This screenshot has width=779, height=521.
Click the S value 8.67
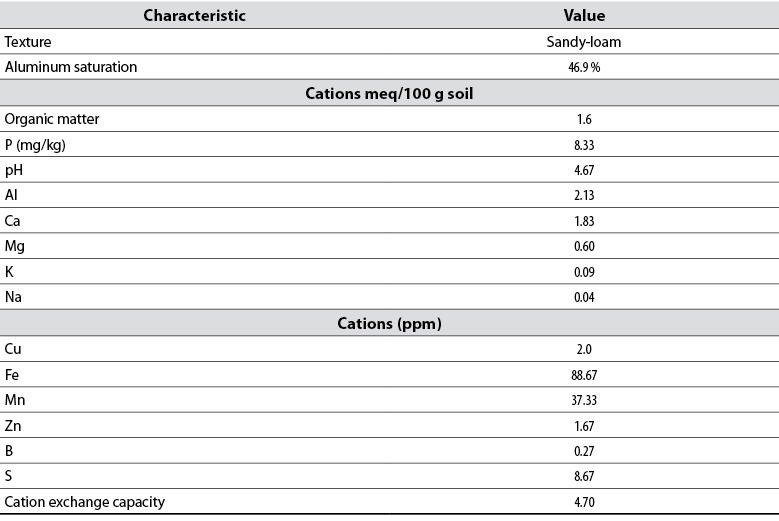[x=585, y=476]
